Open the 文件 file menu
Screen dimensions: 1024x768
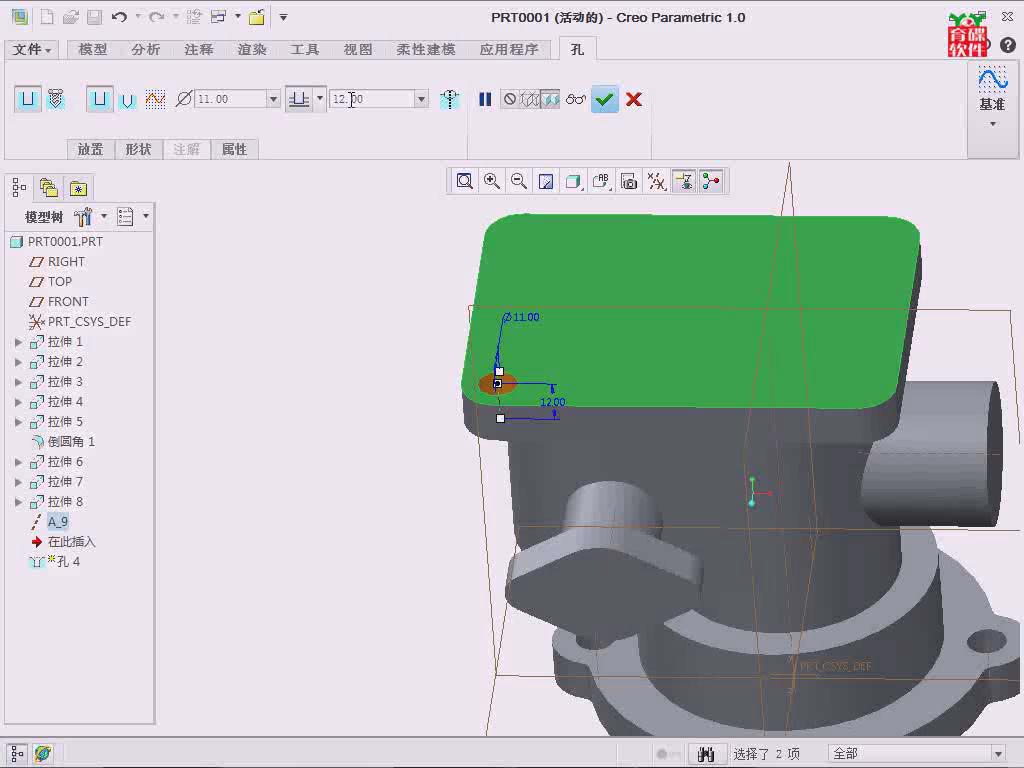31,50
